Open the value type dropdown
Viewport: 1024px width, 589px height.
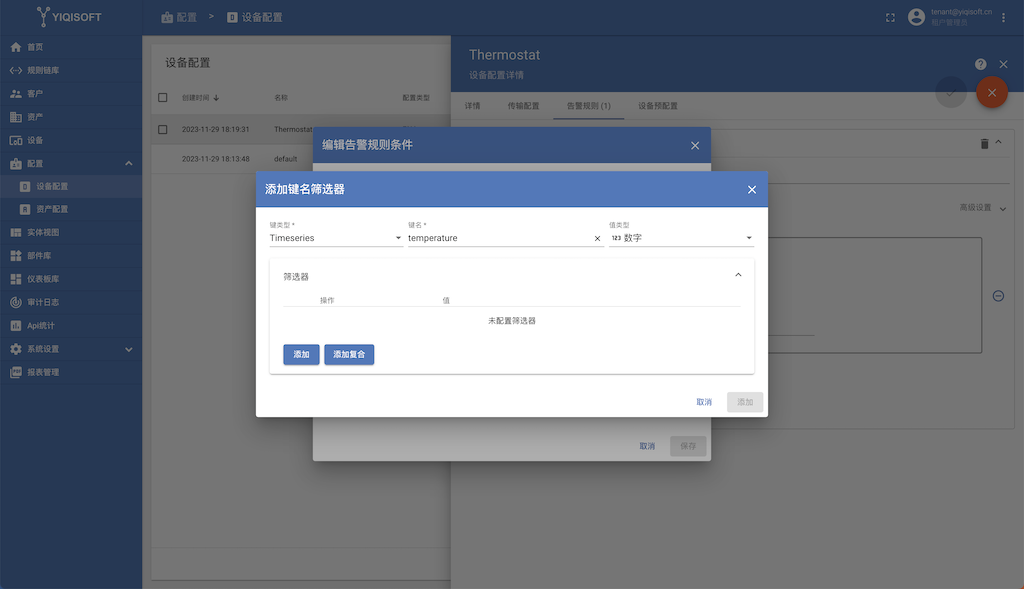(681, 238)
